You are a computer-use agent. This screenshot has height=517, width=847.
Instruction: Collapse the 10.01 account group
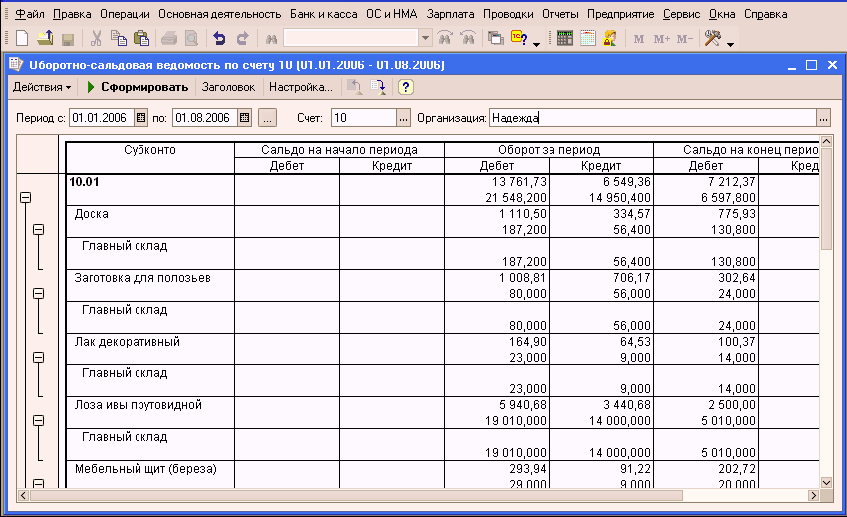point(26,198)
